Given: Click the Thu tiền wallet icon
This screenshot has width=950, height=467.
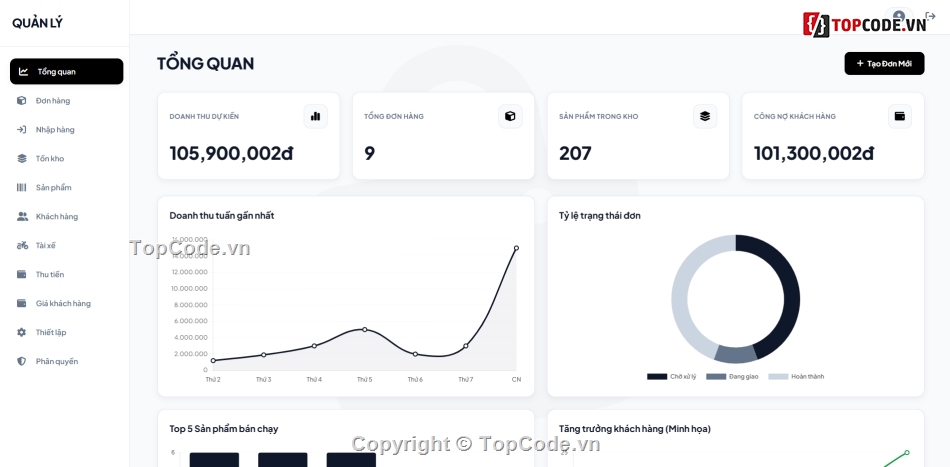Looking at the screenshot, I should point(22,274).
